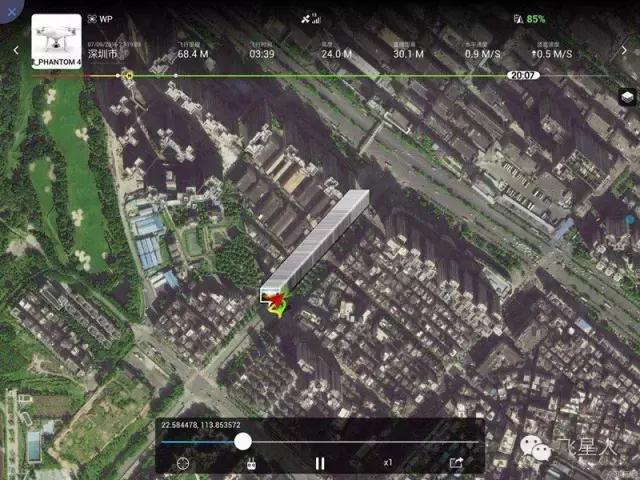Tap the WP flight mode indicator
Screen dimensions: 640x480
(x=100, y=19)
